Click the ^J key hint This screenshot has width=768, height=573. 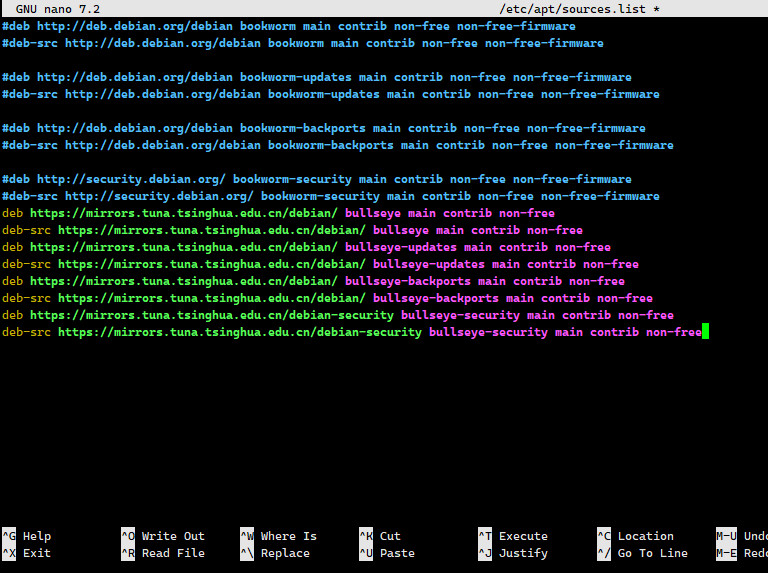(485, 553)
